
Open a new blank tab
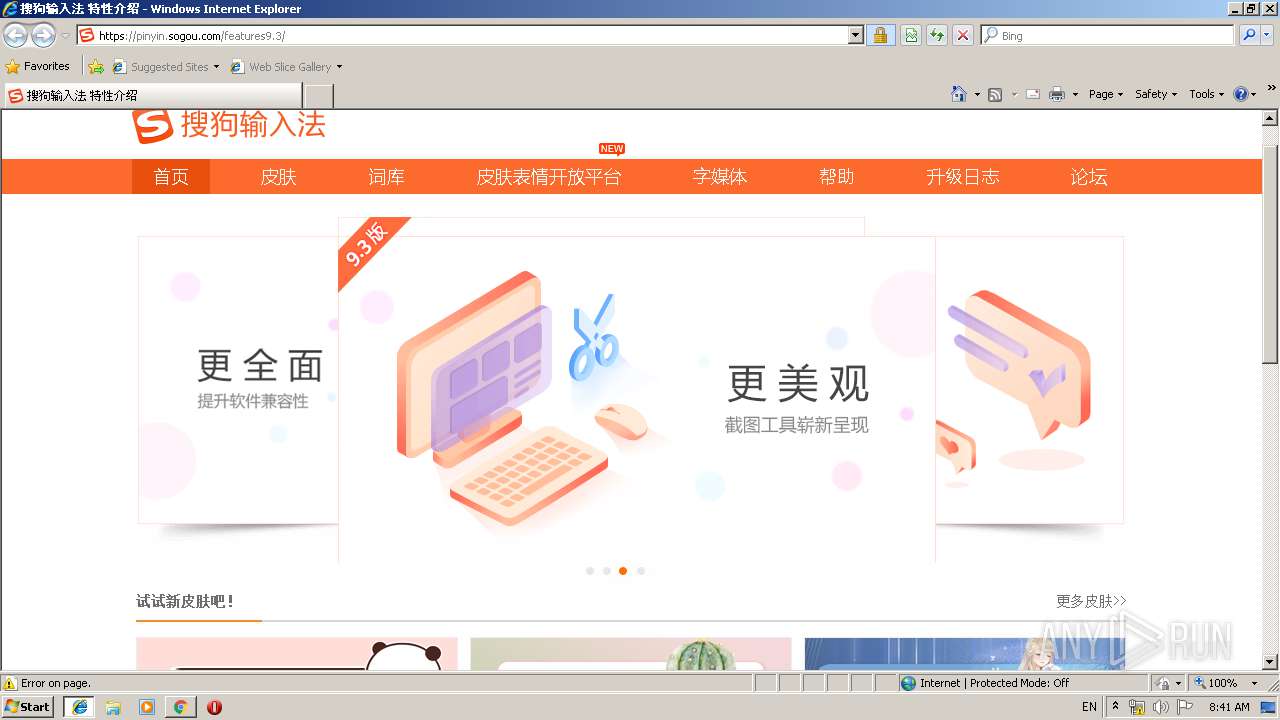[x=318, y=96]
